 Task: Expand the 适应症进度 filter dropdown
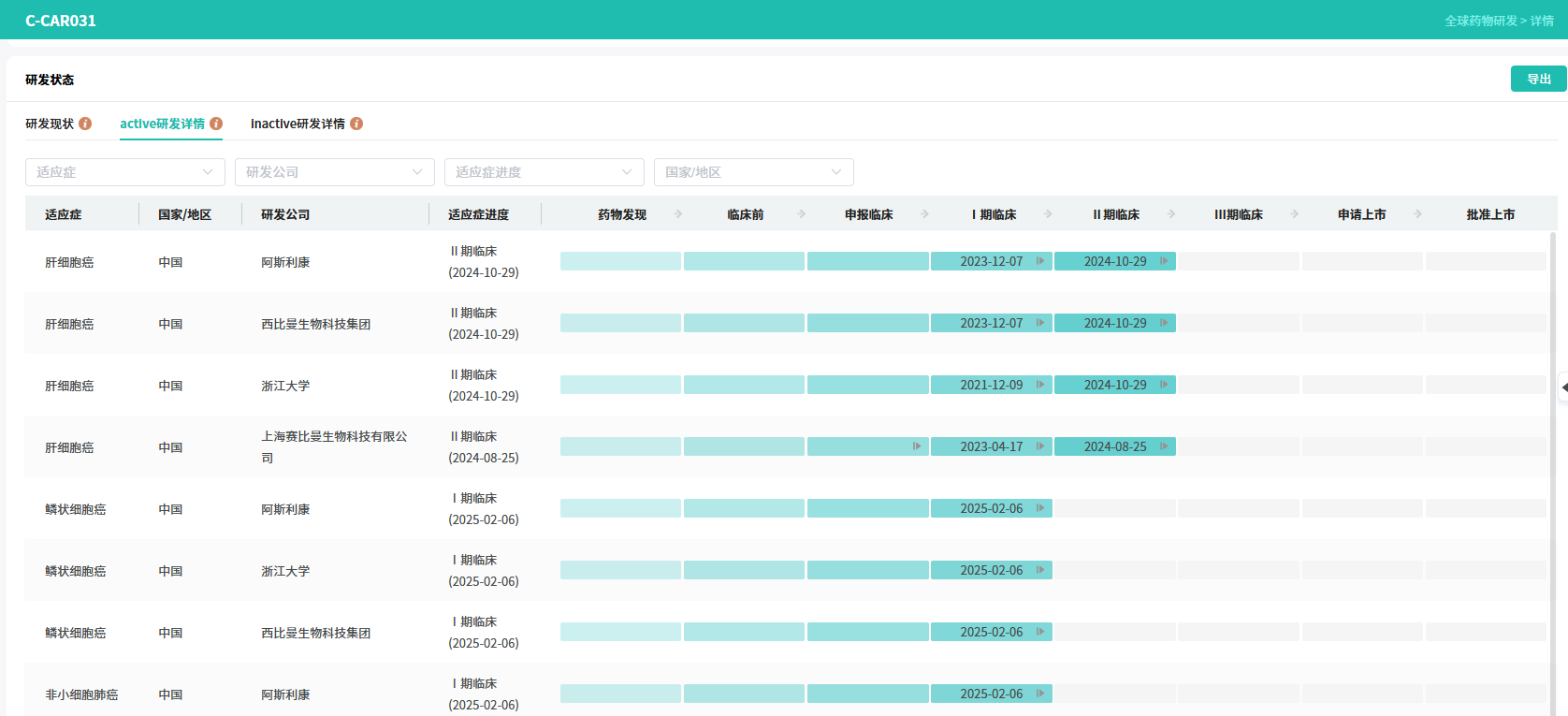pos(544,172)
